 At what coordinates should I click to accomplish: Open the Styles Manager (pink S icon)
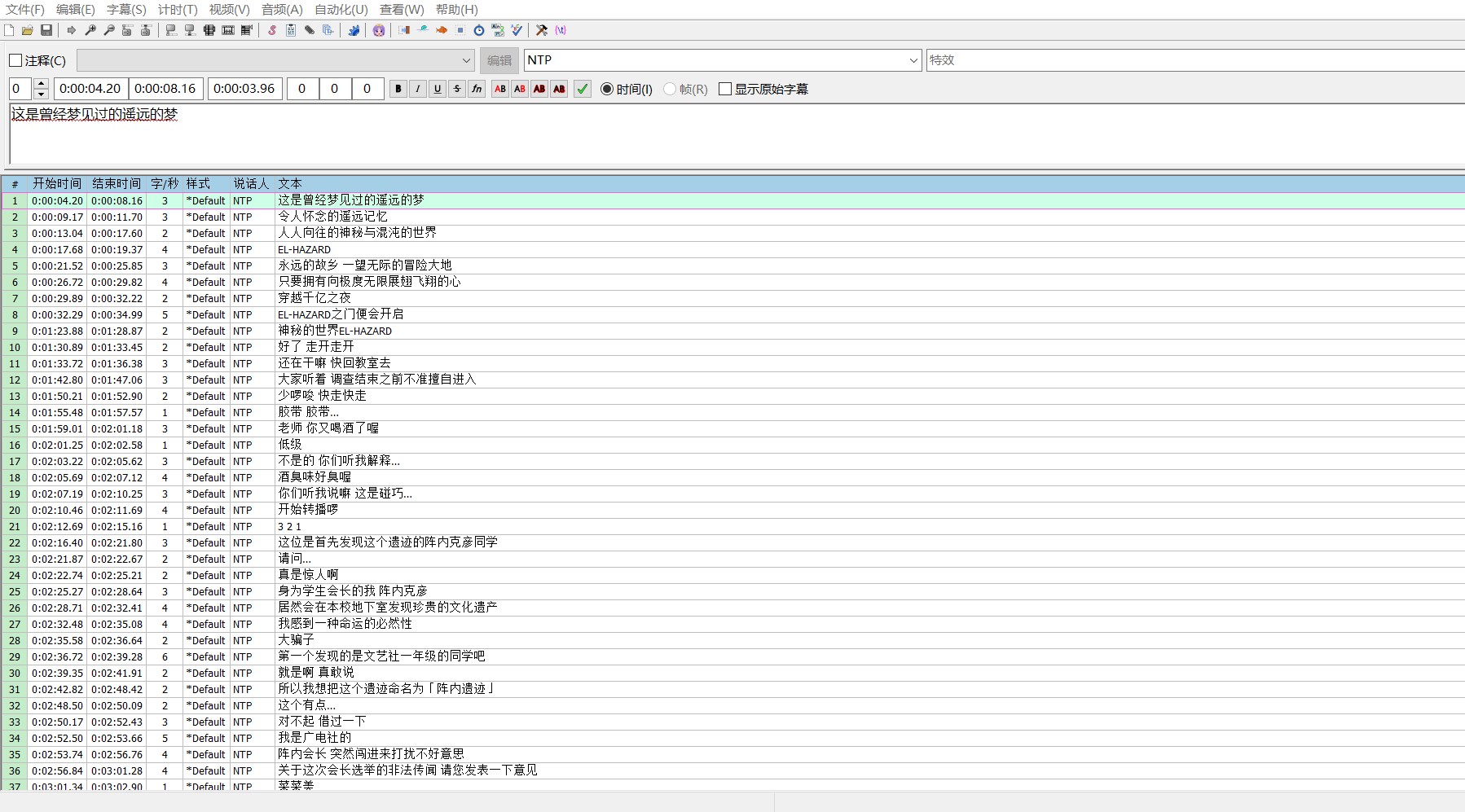272,30
